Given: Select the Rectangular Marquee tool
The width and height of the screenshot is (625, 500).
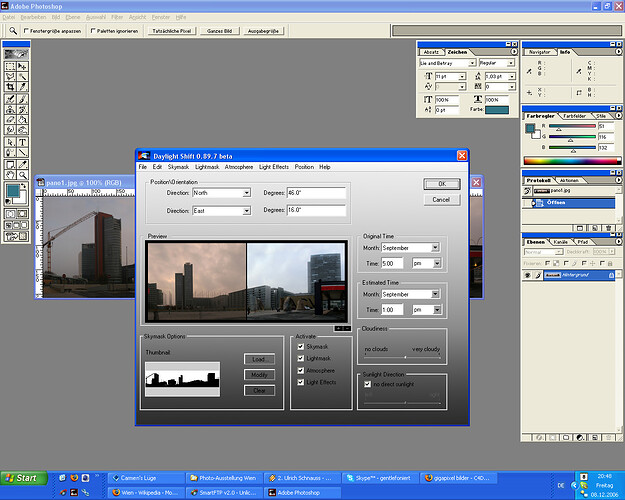Looking at the screenshot, I should pyautogui.click(x=10, y=66).
